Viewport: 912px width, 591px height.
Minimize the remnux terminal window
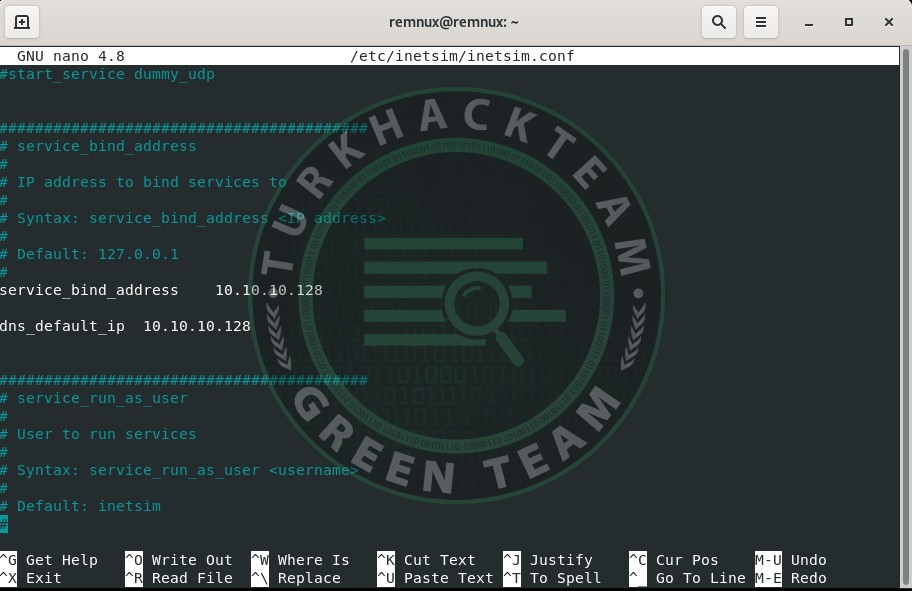(x=808, y=22)
